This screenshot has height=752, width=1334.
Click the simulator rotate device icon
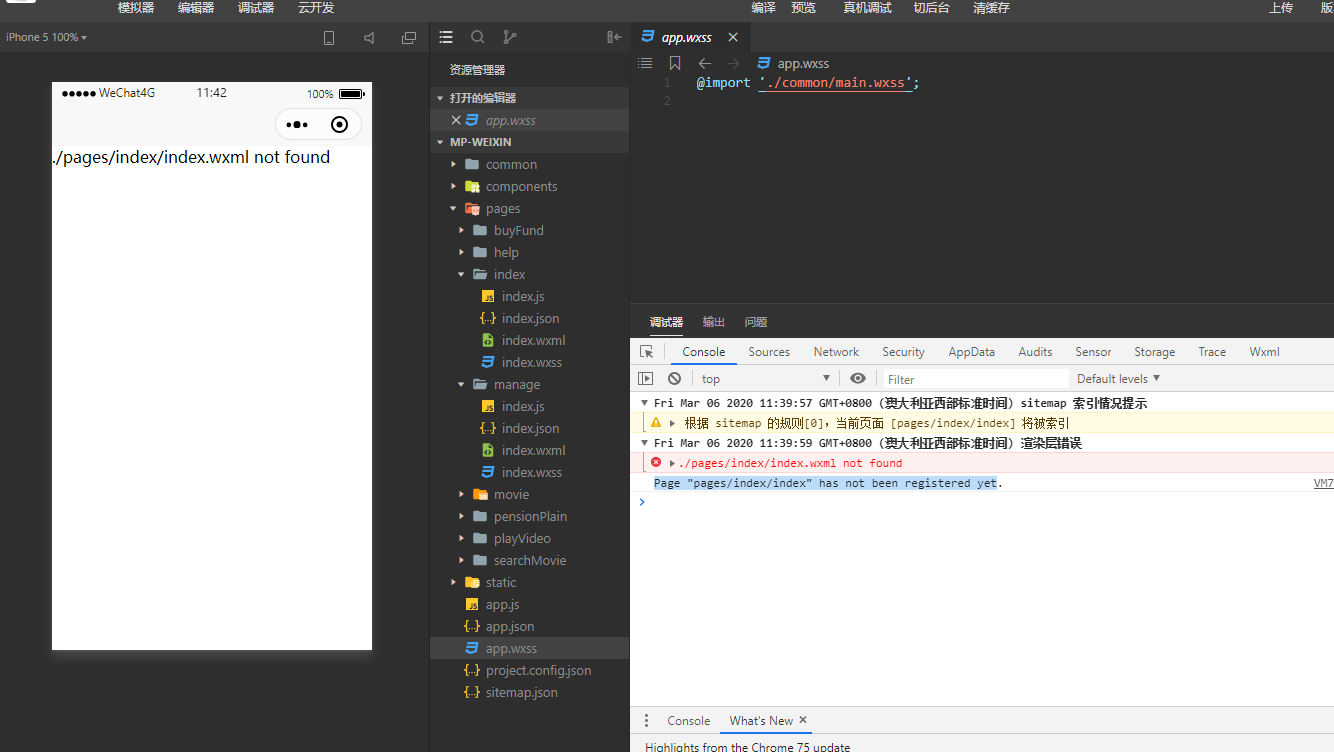tap(329, 38)
